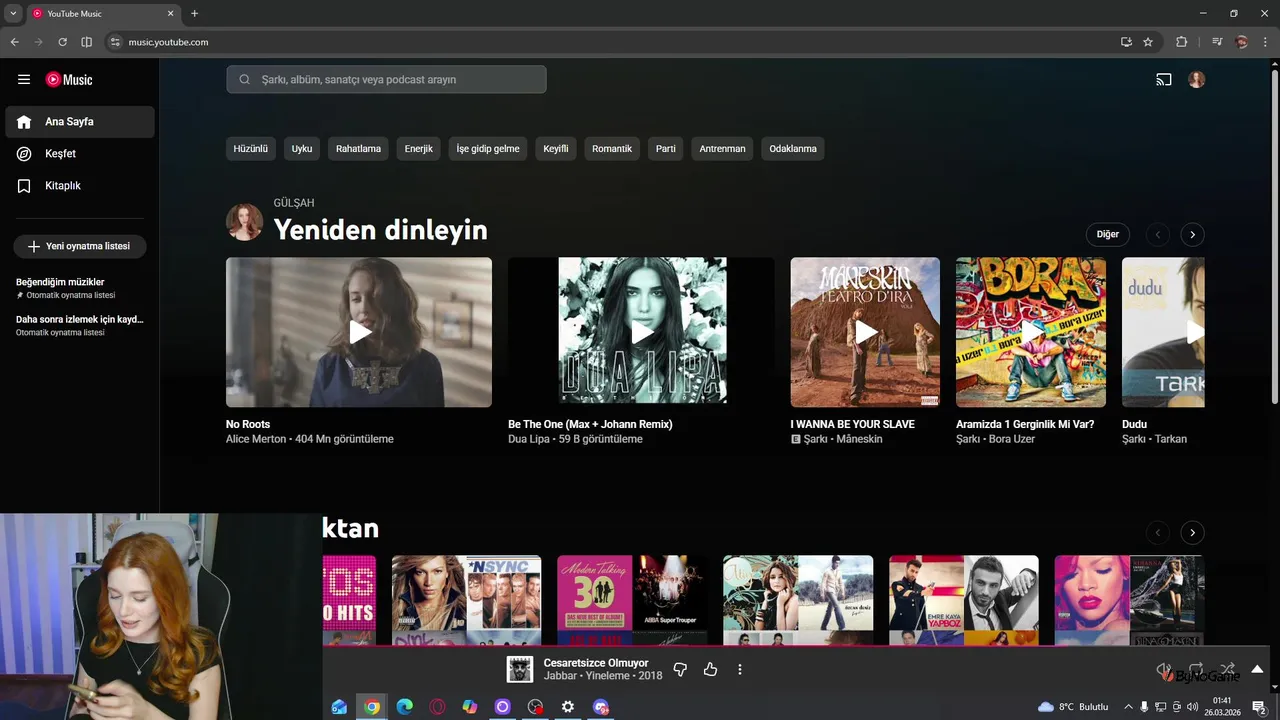Open Kitaplık in the sidebar

click(80, 186)
